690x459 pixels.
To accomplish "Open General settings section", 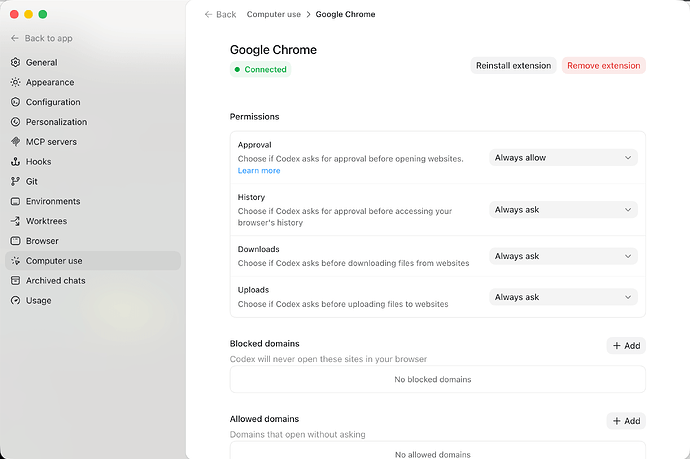I will point(93,62).
